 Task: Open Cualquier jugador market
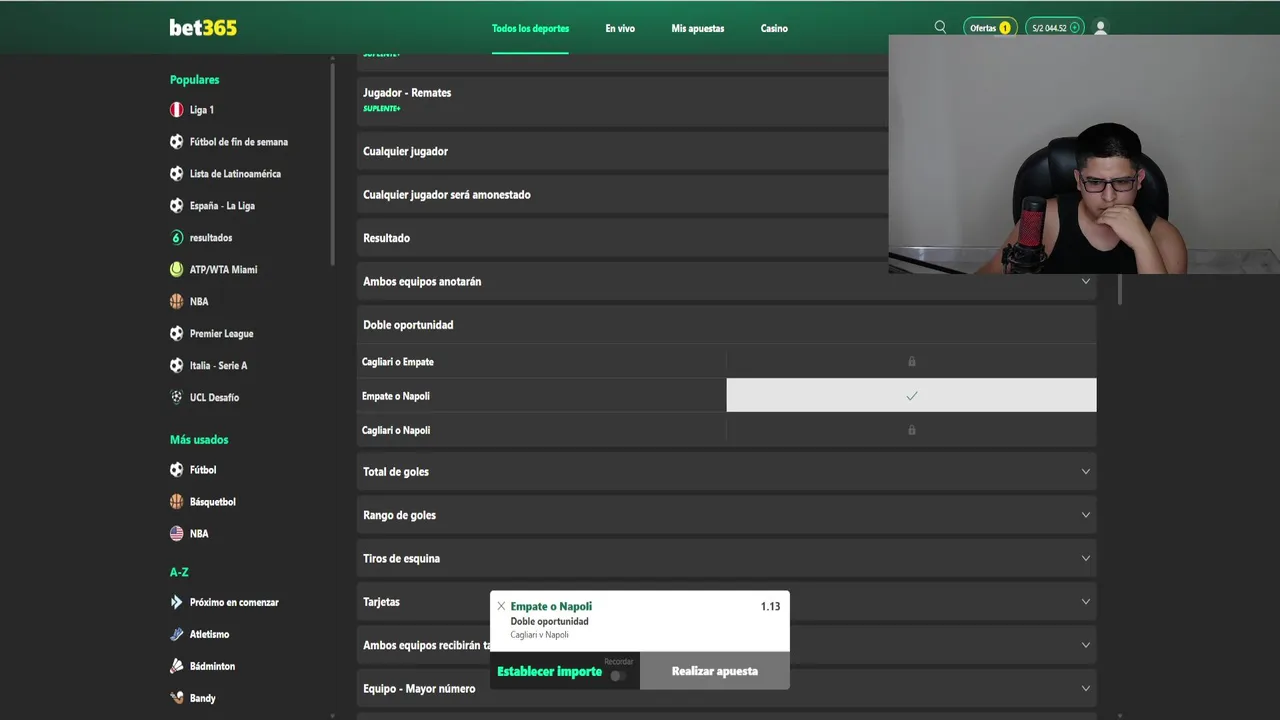click(x=622, y=151)
